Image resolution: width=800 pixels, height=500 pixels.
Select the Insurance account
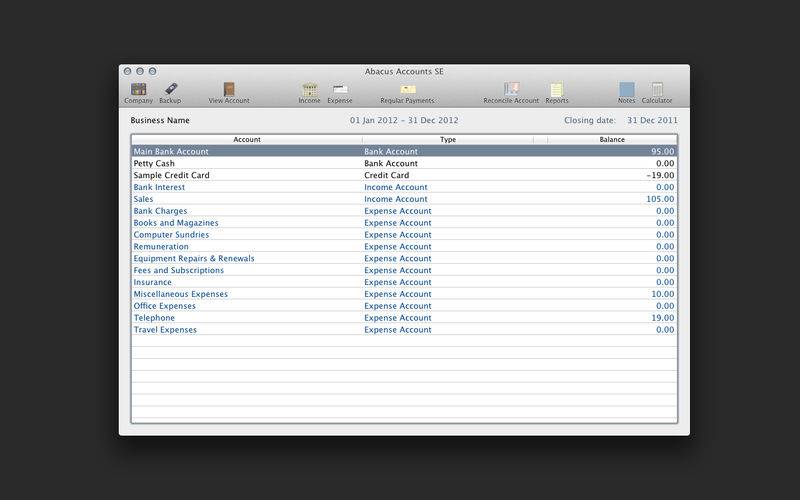404,282
